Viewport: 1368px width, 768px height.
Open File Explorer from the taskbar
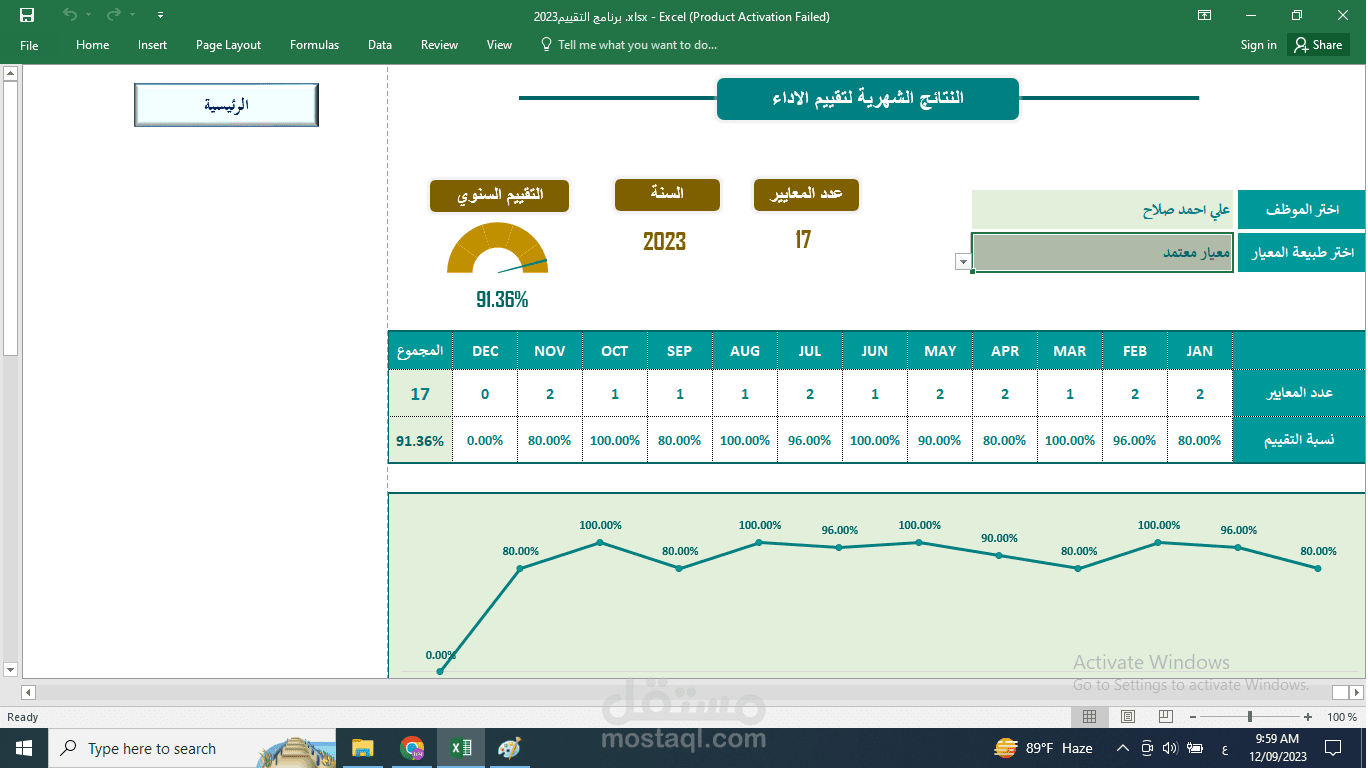[x=363, y=748]
